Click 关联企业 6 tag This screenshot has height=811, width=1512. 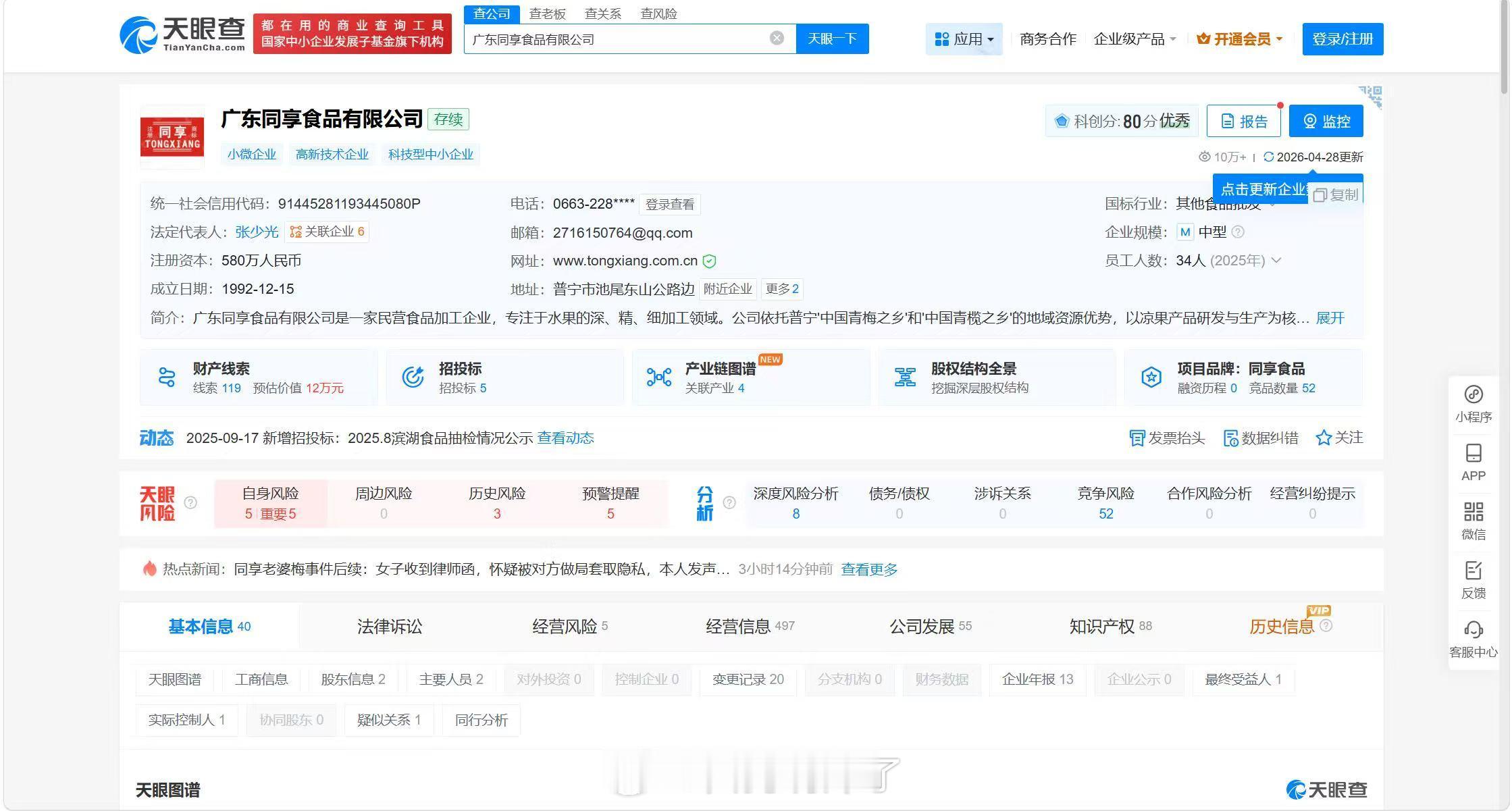(327, 232)
